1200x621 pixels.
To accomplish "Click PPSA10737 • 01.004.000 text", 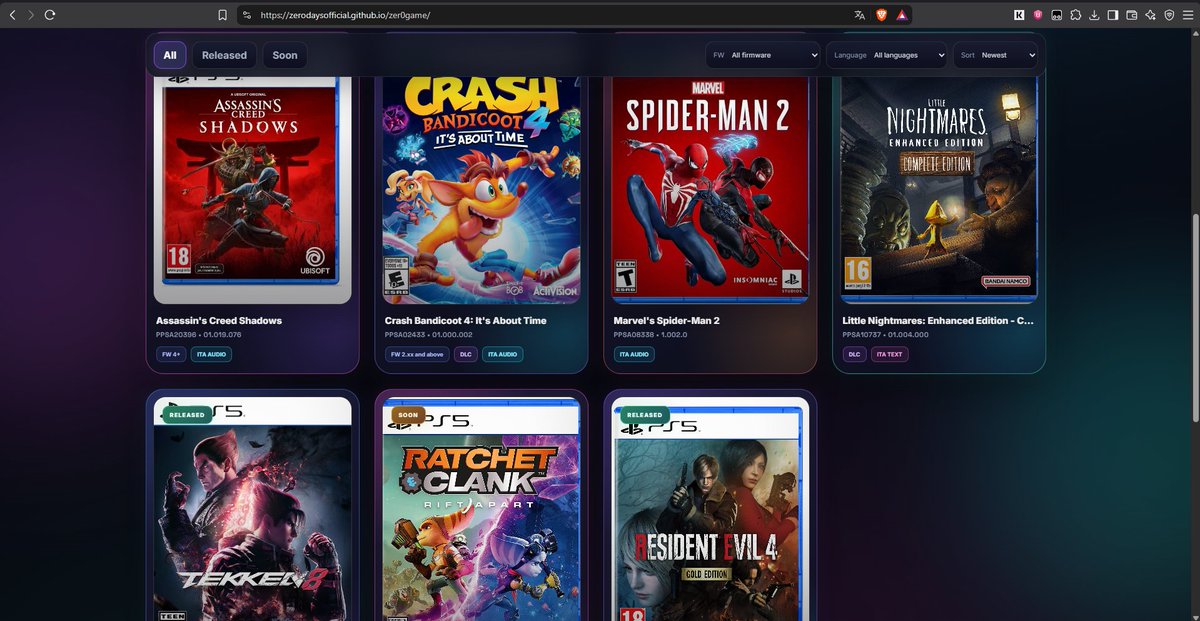I will click(x=886, y=335).
